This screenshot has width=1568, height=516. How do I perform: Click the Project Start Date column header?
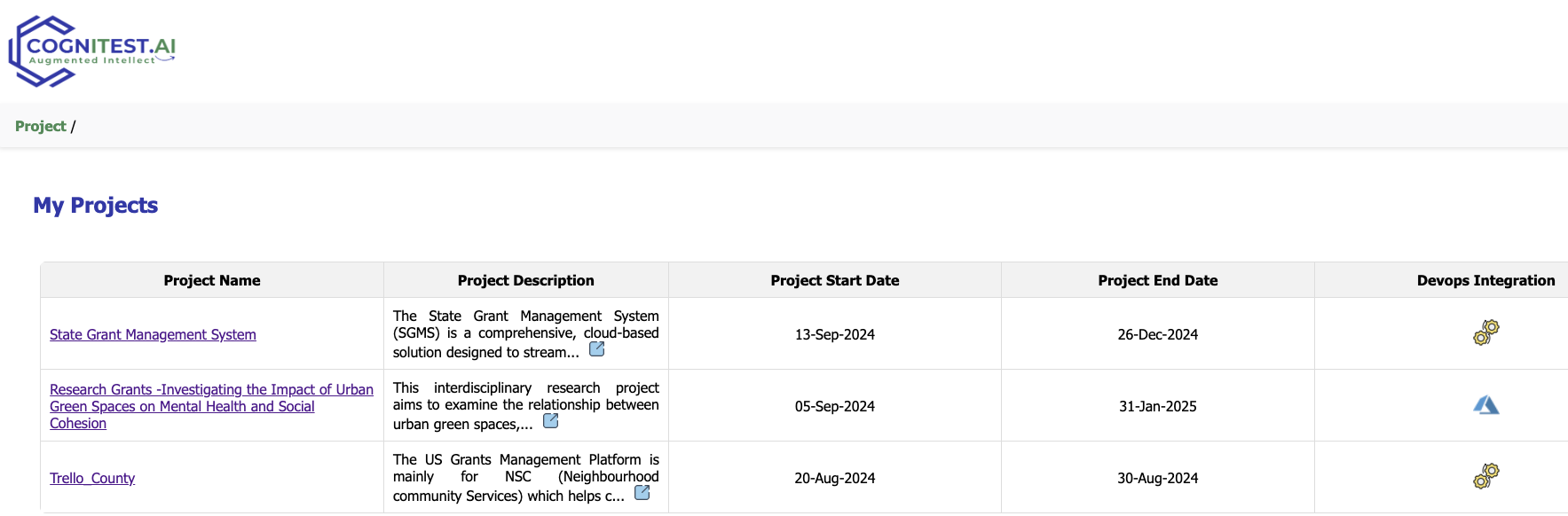835,280
